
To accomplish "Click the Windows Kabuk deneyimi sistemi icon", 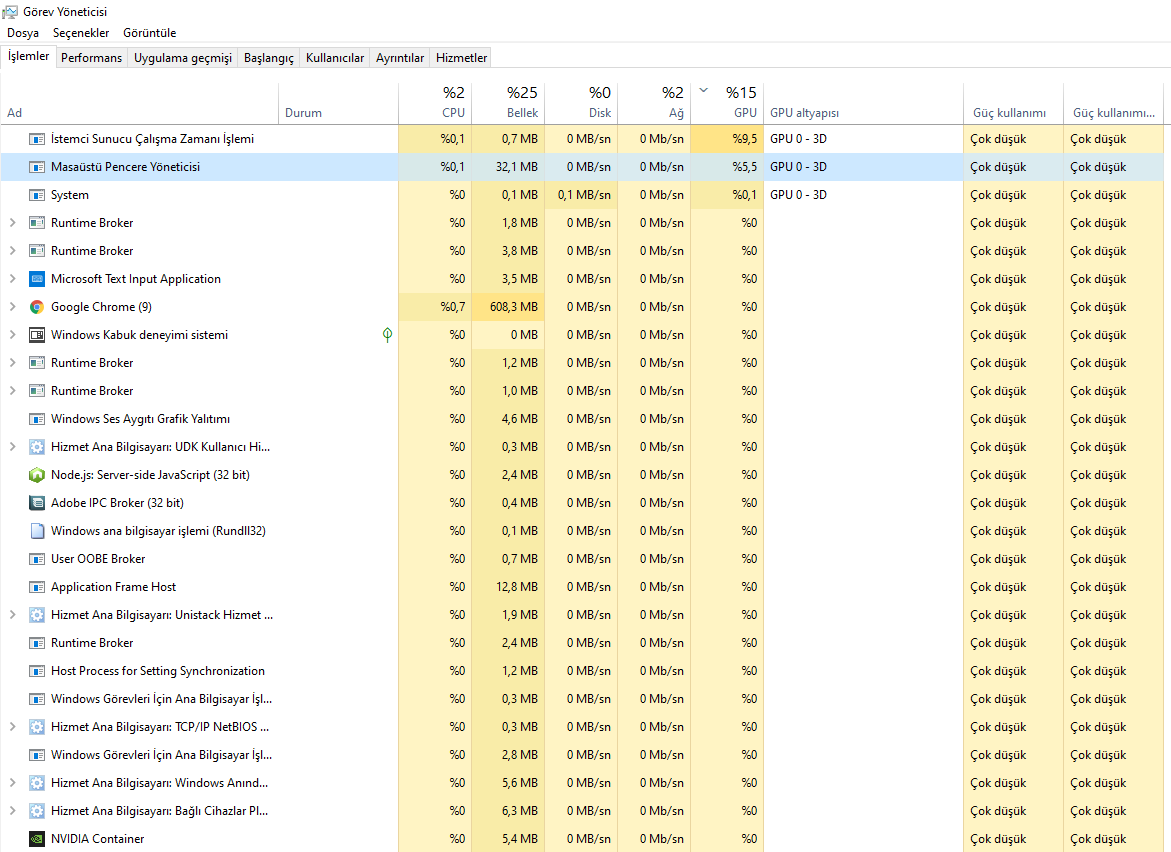I will (37, 335).
